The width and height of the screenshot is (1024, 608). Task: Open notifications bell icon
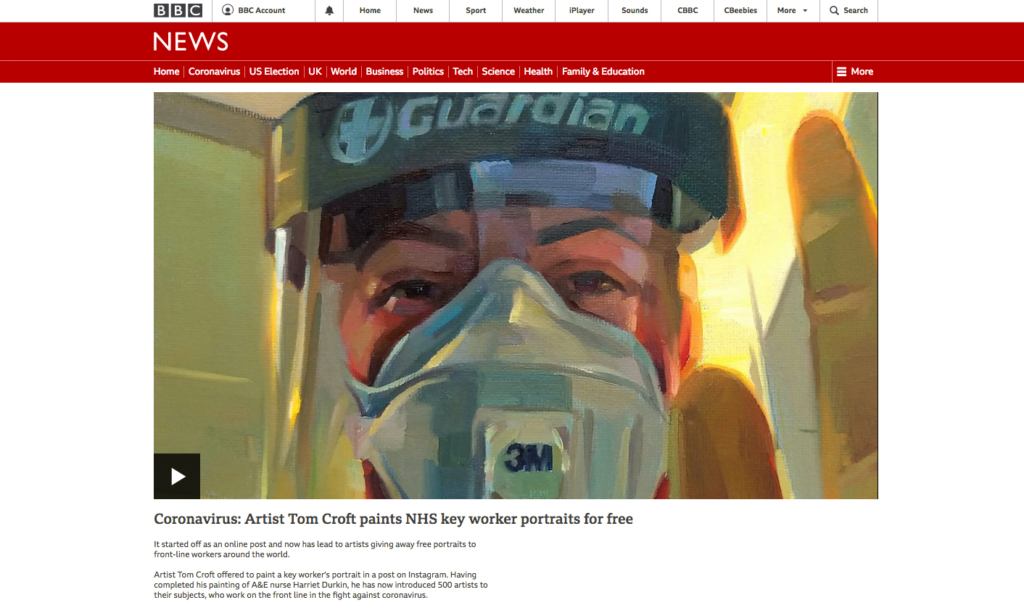pyautogui.click(x=329, y=10)
